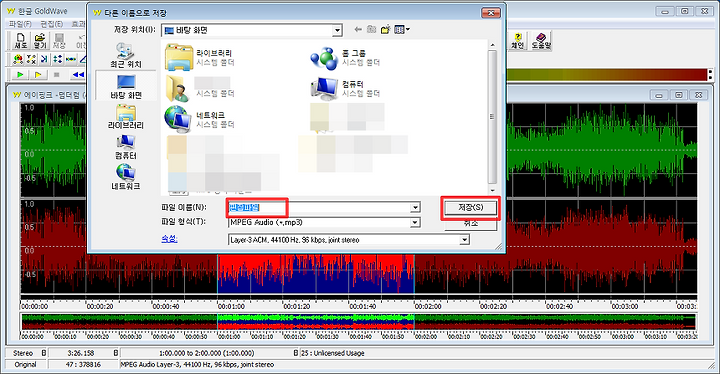Click the 저장(S) save button
The height and width of the screenshot is (374, 720).
click(471, 208)
